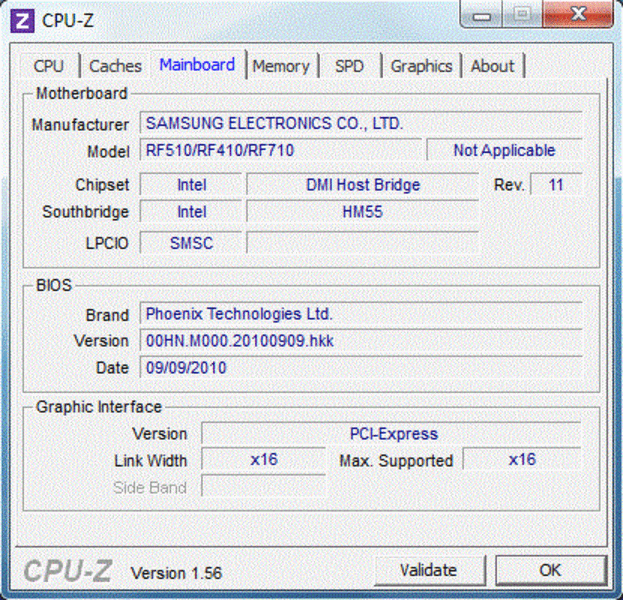Click the Southbridge vendor Intel field
Image resolution: width=623 pixels, height=600 pixels.
[x=191, y=212]
